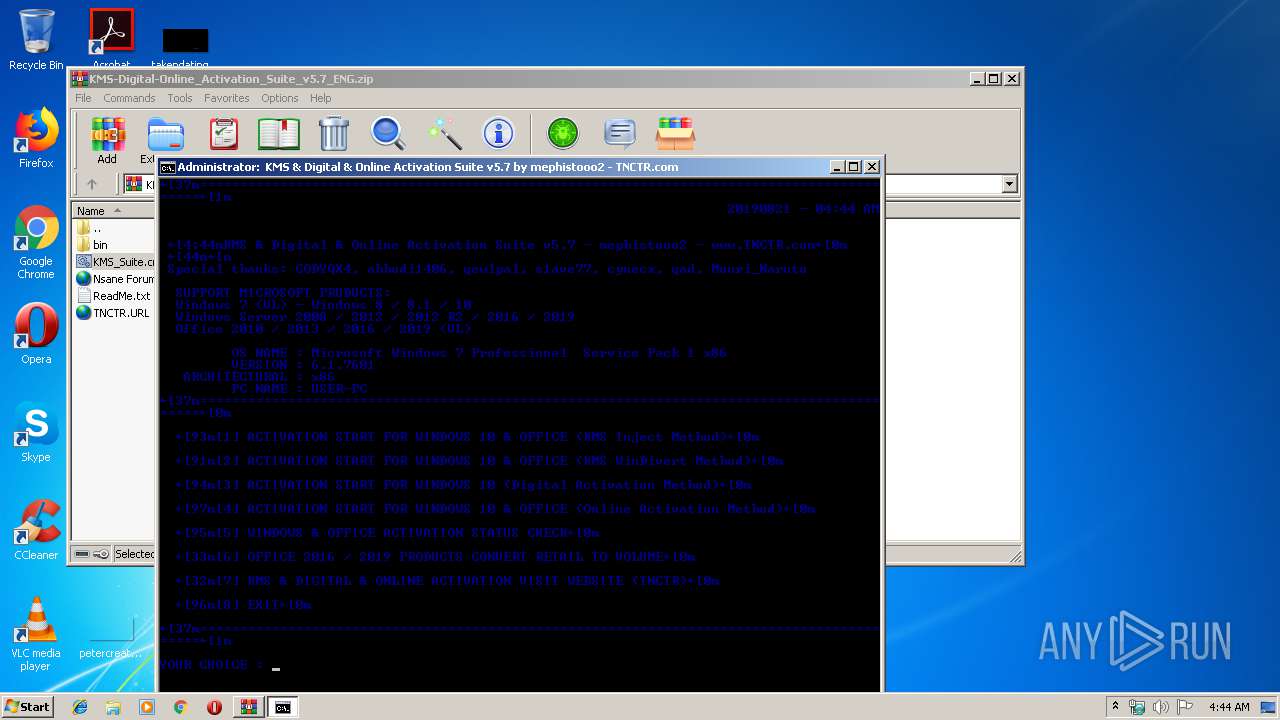Click the Action Center flag tray icon
The width and height of the screenshot is (1280, 720).
(x=1185, y=707)
